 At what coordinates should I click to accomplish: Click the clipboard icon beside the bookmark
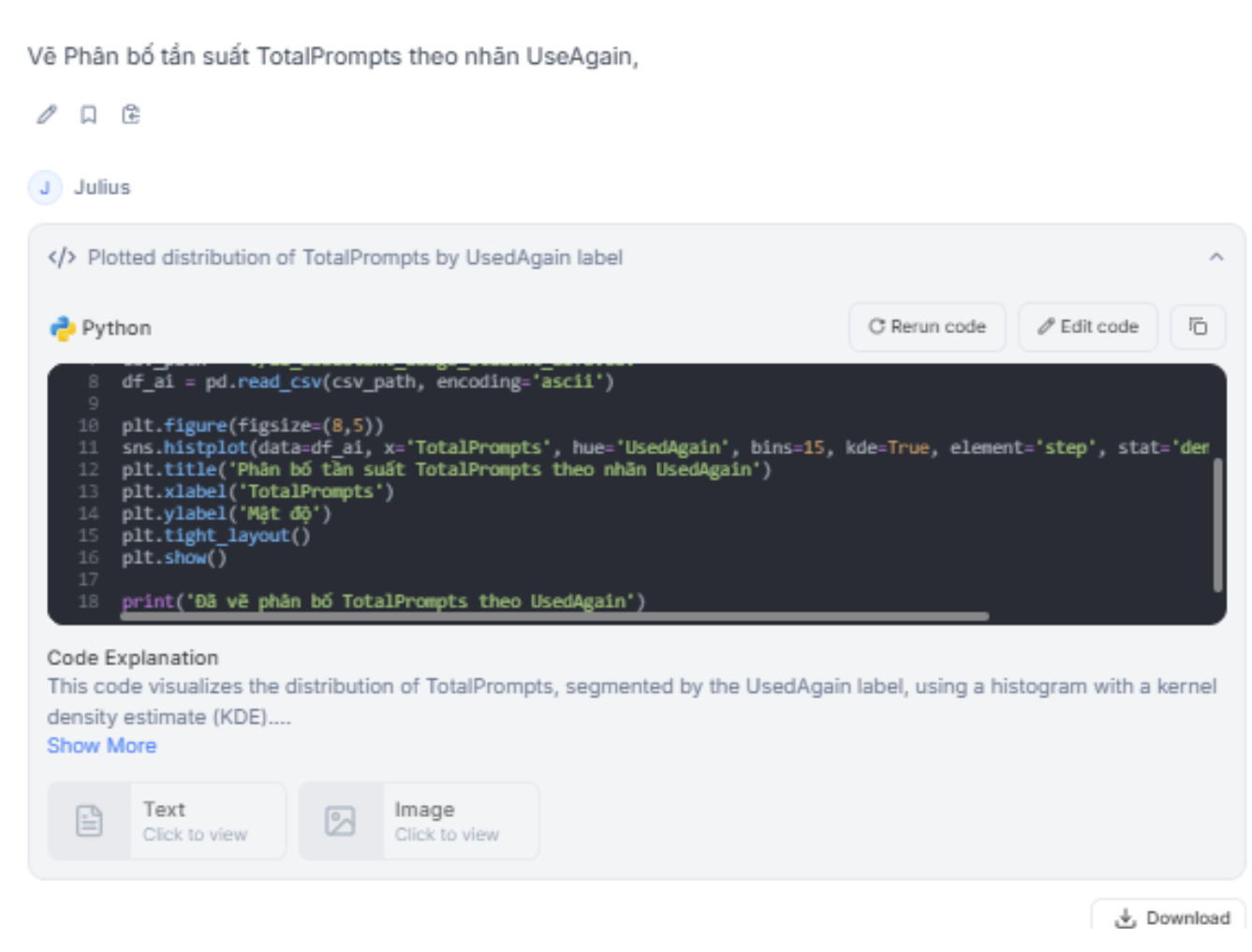click(x=131, y=114)
